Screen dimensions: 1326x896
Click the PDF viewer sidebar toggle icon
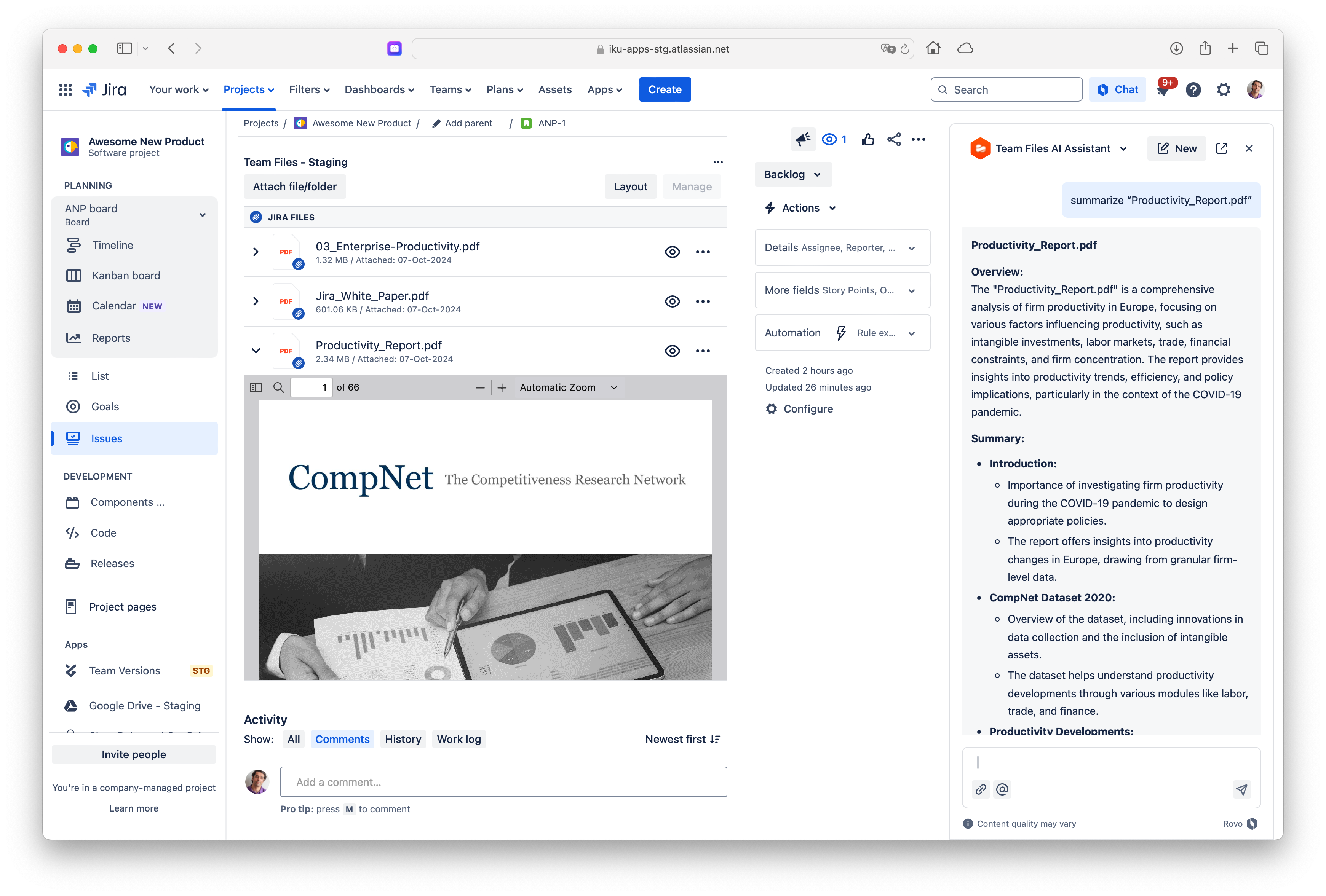point(256,387)
